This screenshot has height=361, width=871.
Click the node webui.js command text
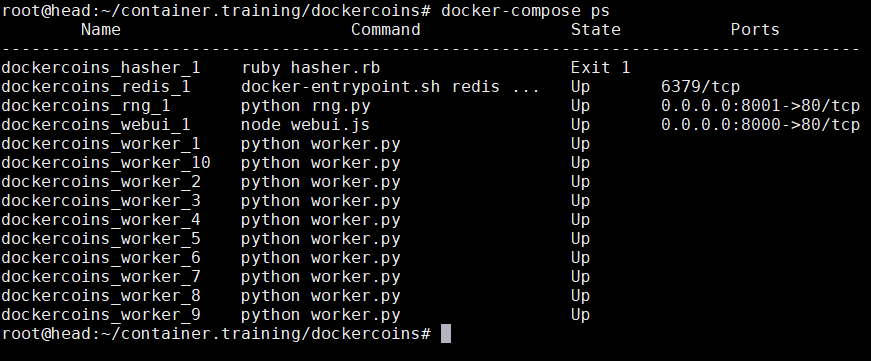tap(306, 125)
